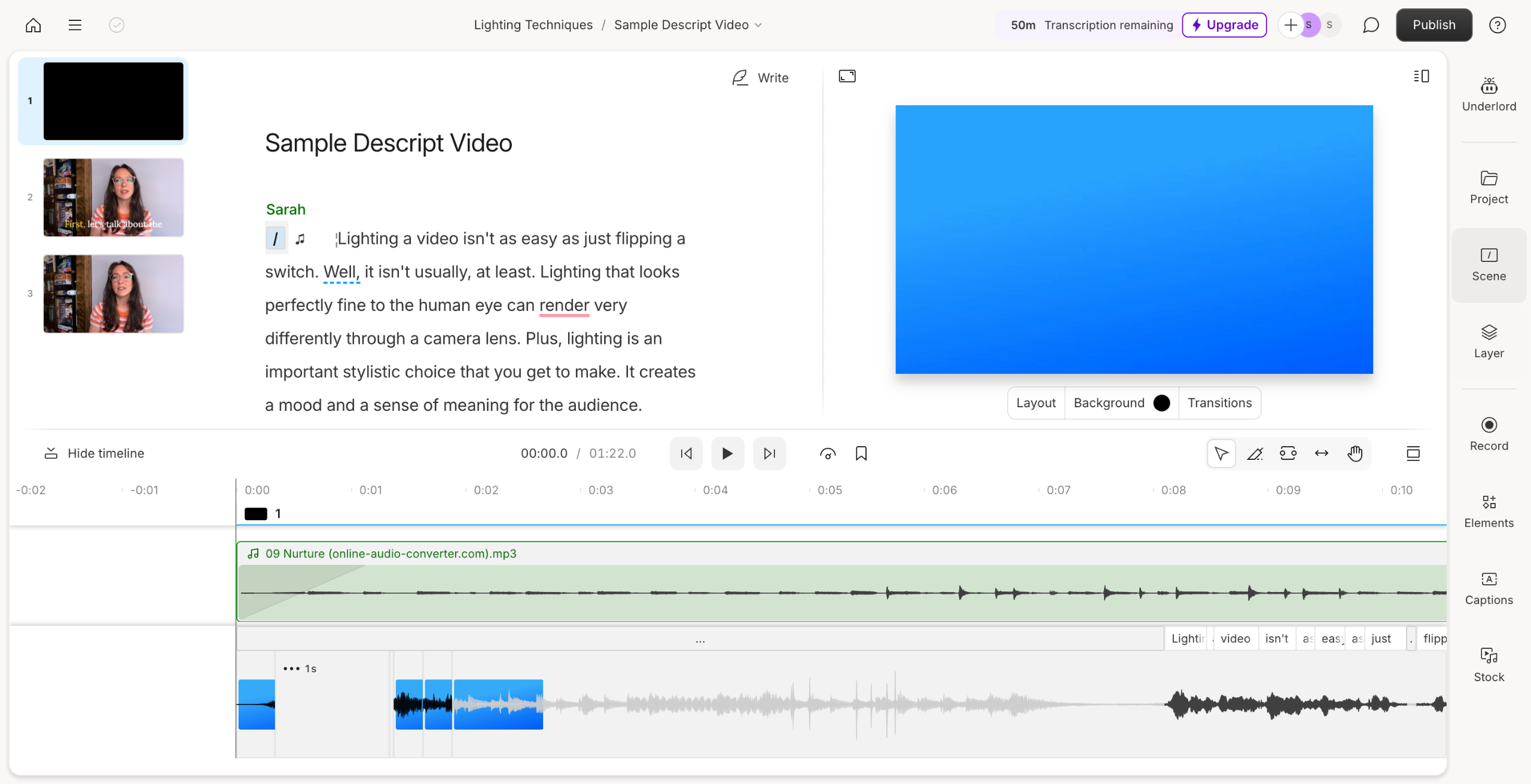Hide the timeline panel

[94, 453]
